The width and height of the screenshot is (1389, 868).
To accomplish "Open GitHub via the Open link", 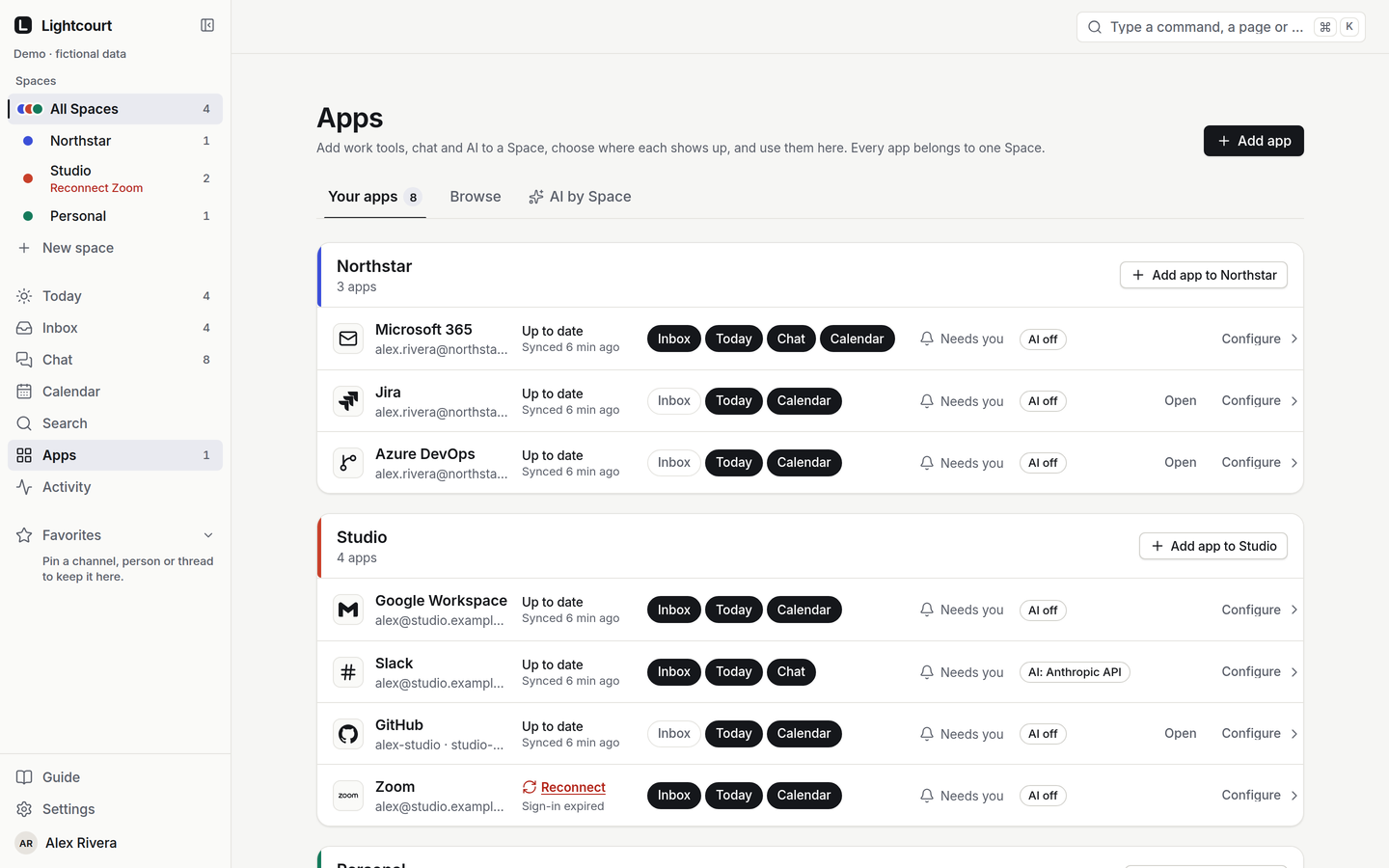I will (x=1181, y=733).
